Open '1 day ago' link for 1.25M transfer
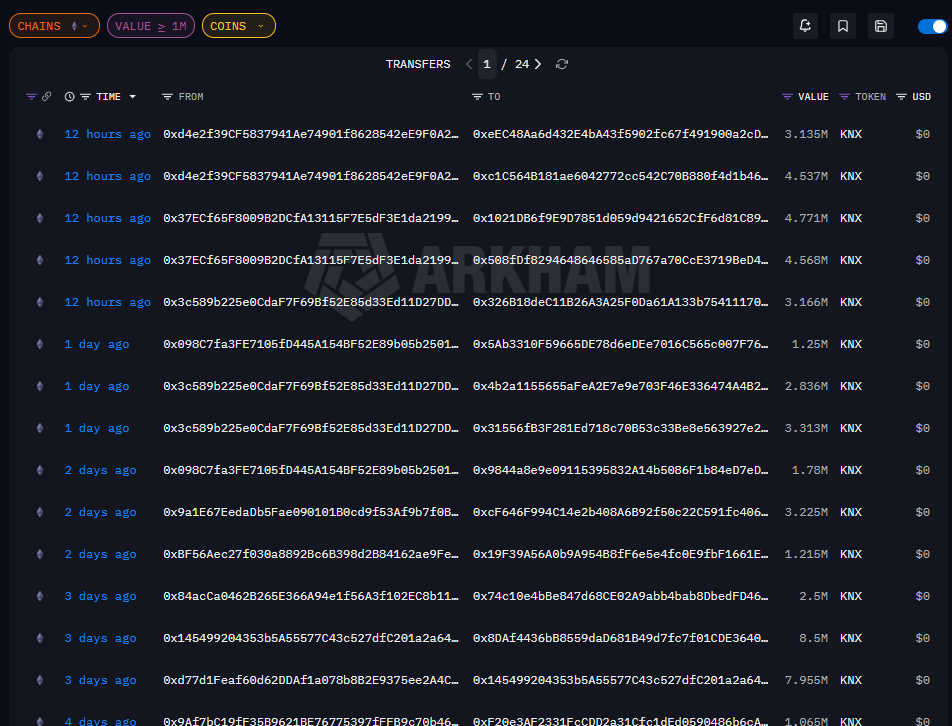952x726 pixels. [x=97, y=344]
